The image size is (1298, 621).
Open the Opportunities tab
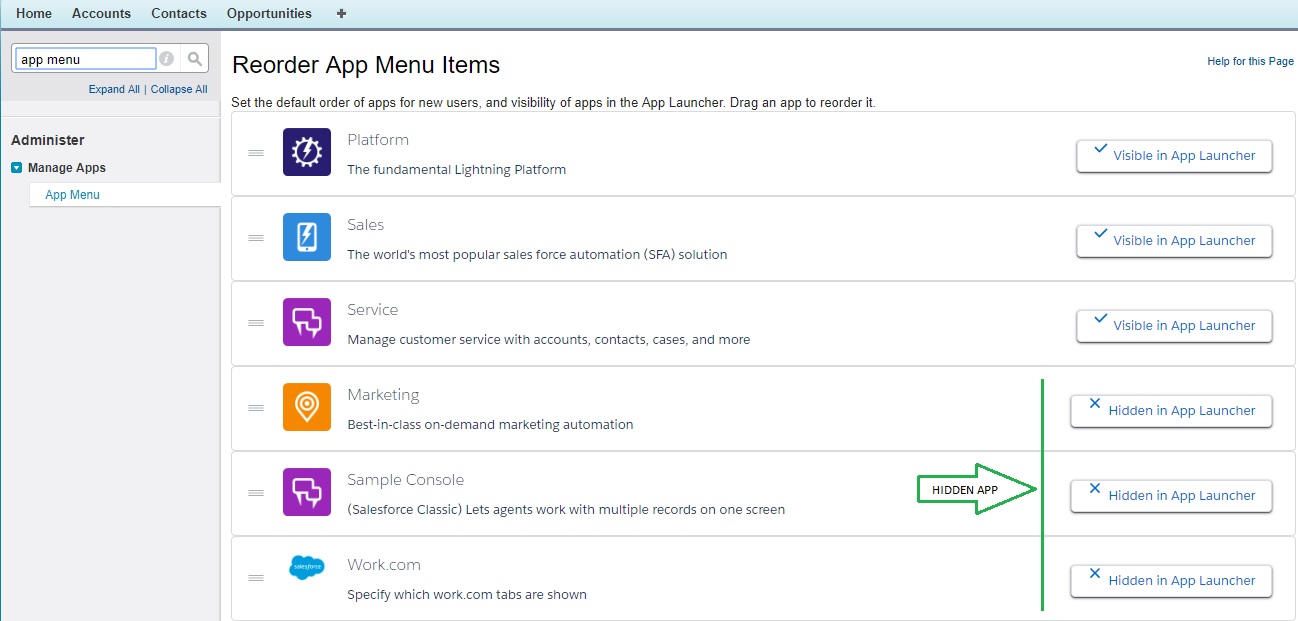coord(269,13)
